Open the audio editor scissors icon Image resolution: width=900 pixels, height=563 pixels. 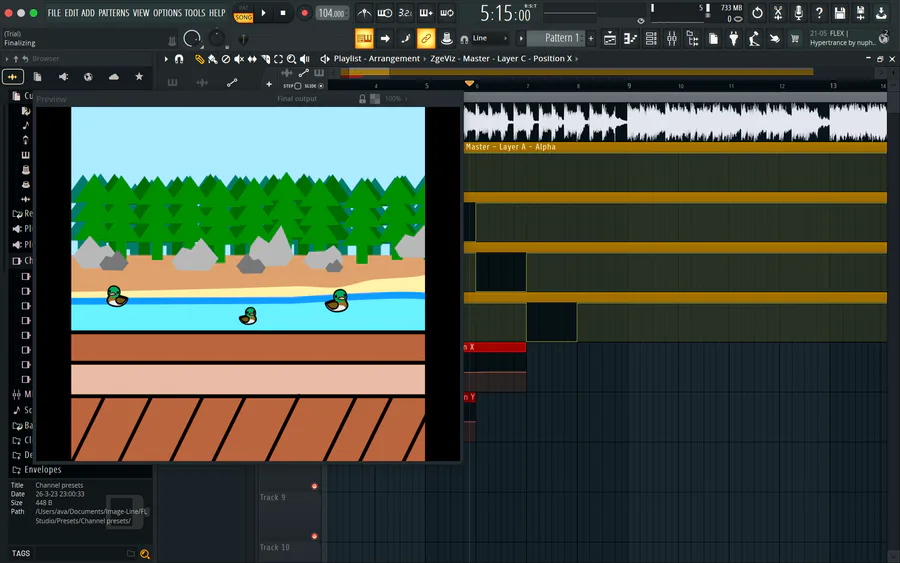(778, 13)
